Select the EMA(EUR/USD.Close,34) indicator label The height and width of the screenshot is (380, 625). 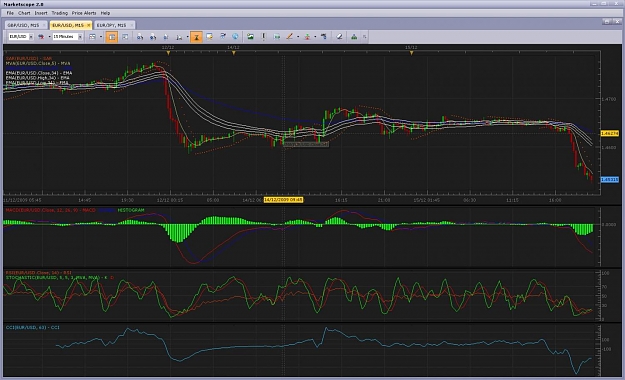(x=39, y=73)
